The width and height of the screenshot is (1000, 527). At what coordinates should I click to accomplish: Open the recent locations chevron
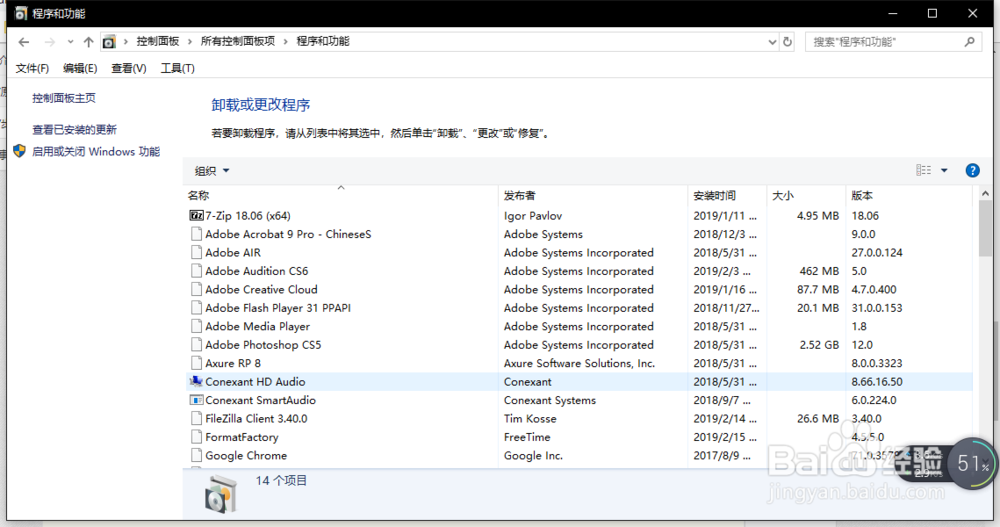70,42
